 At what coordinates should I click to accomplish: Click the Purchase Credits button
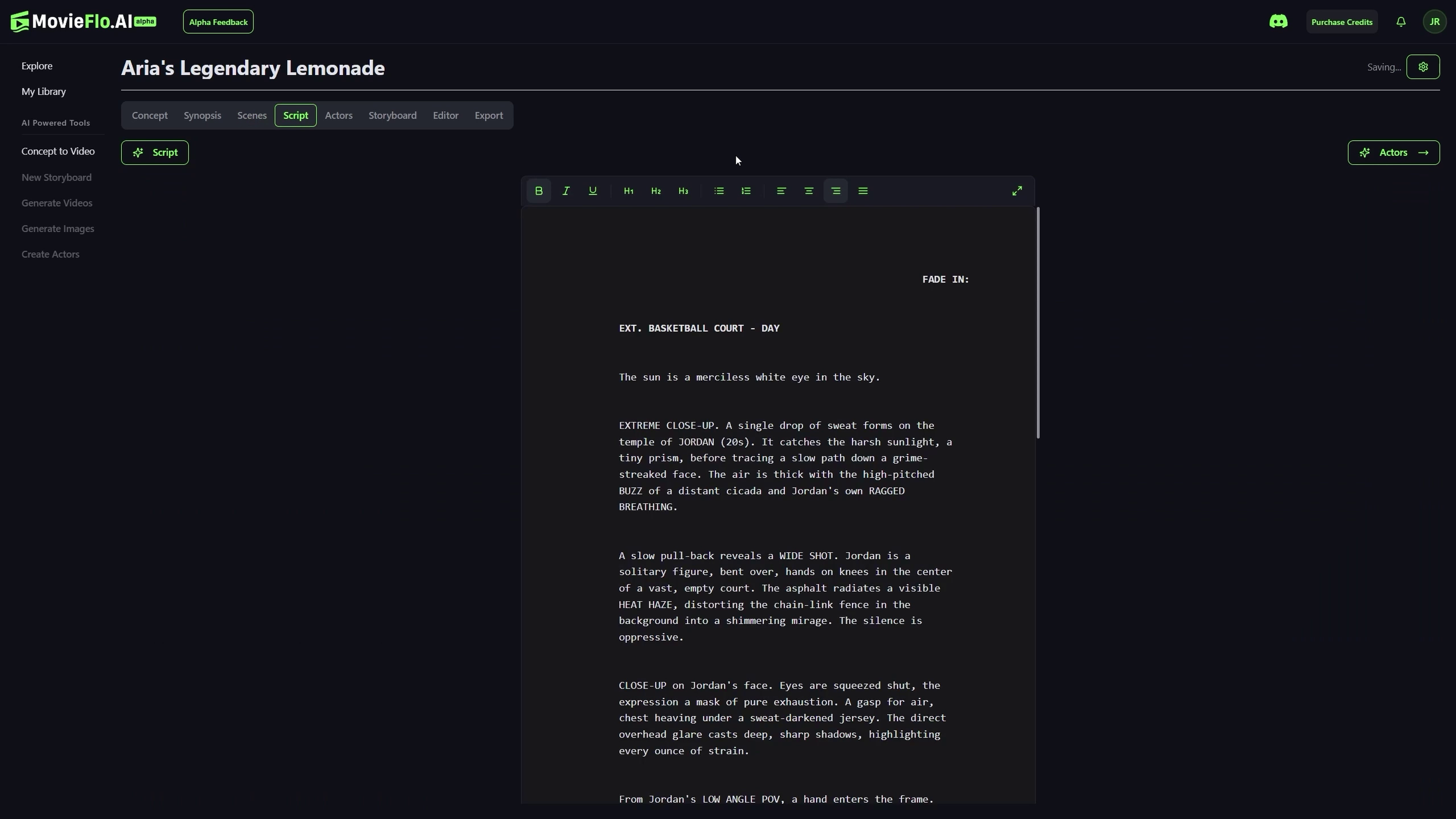[1342, 22]
